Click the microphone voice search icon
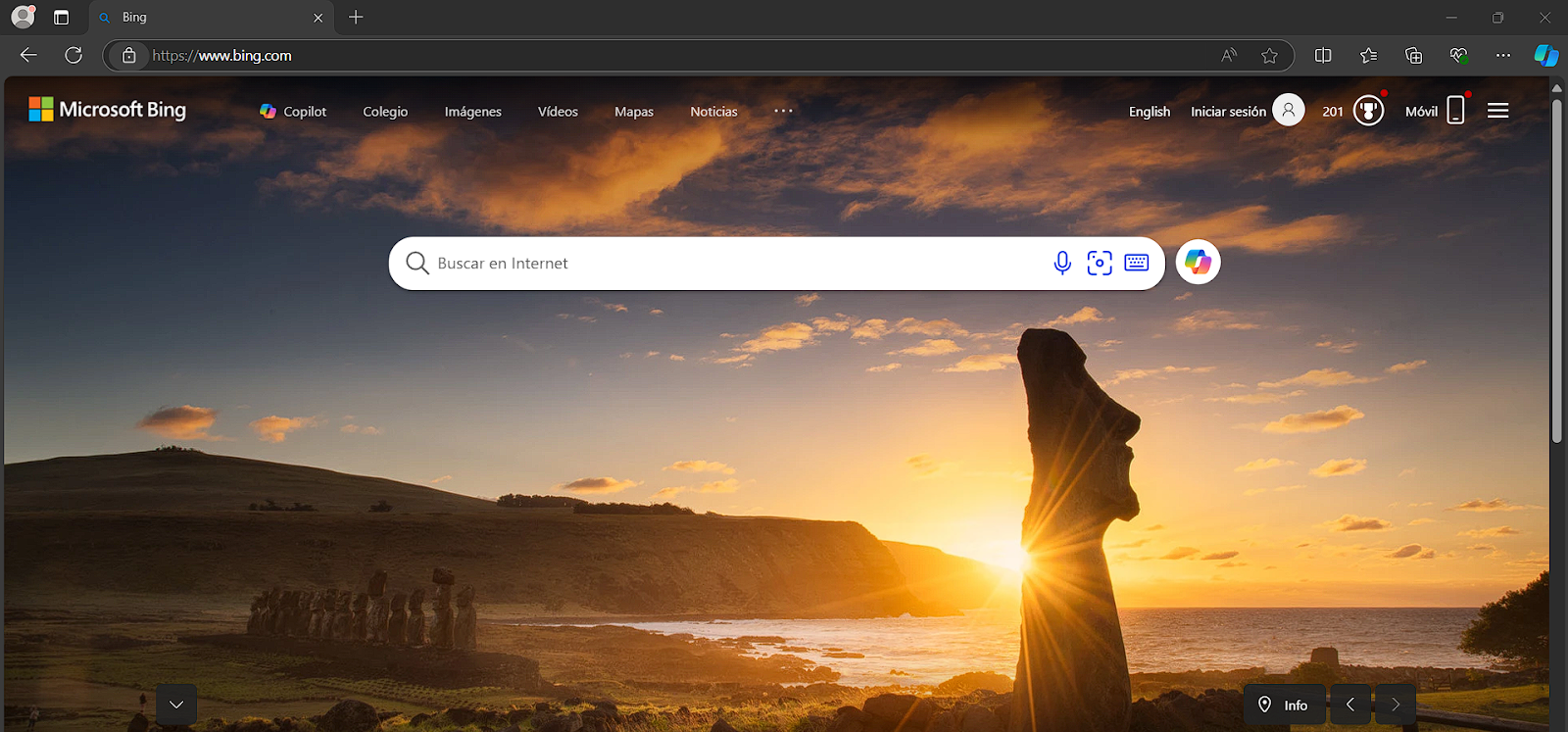Image resolution: width=1568 pixels, height=732 pixels. [x=1062, y=263]
